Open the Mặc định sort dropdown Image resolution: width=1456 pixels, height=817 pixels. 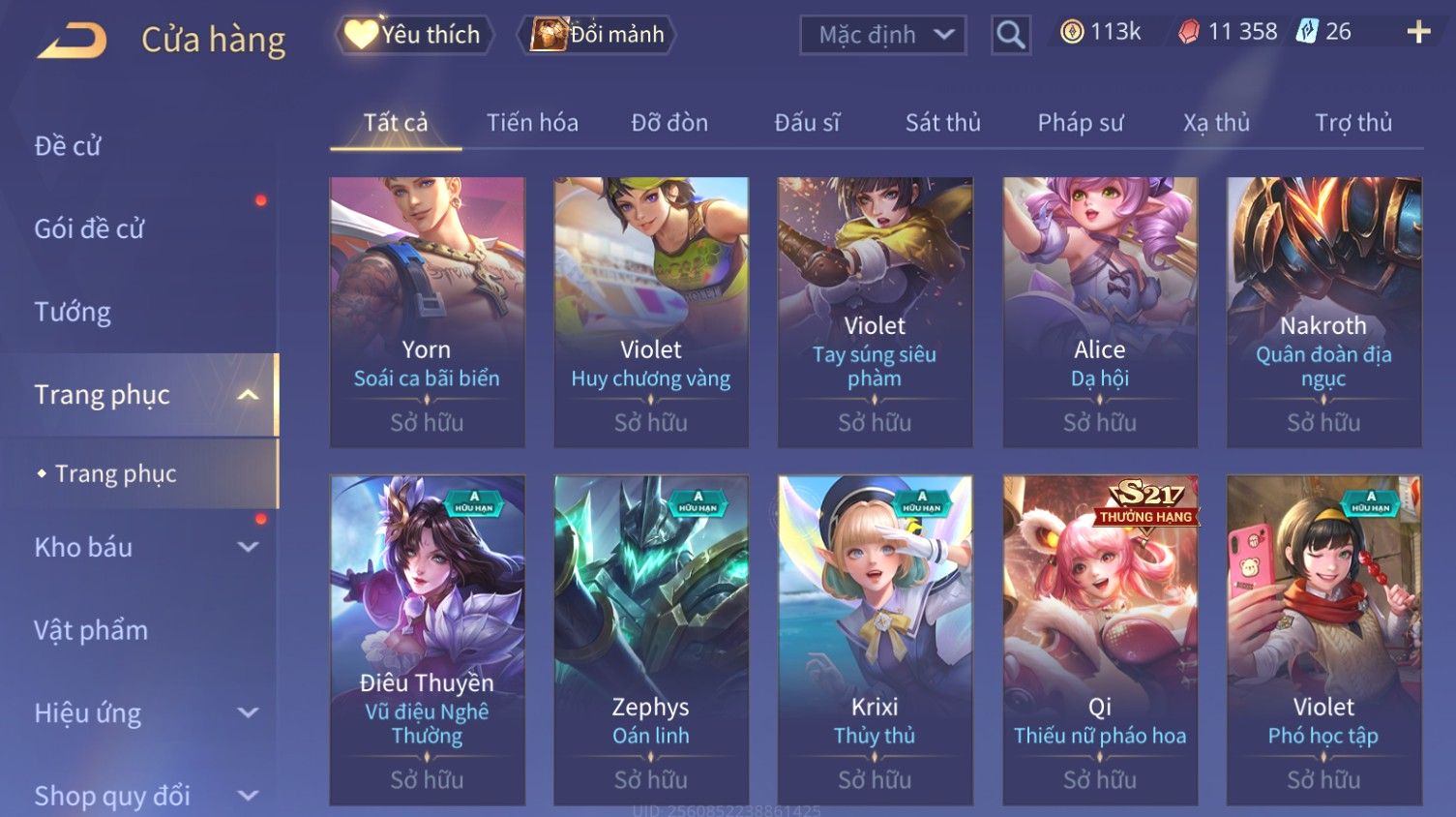click(x=882, y=36)
